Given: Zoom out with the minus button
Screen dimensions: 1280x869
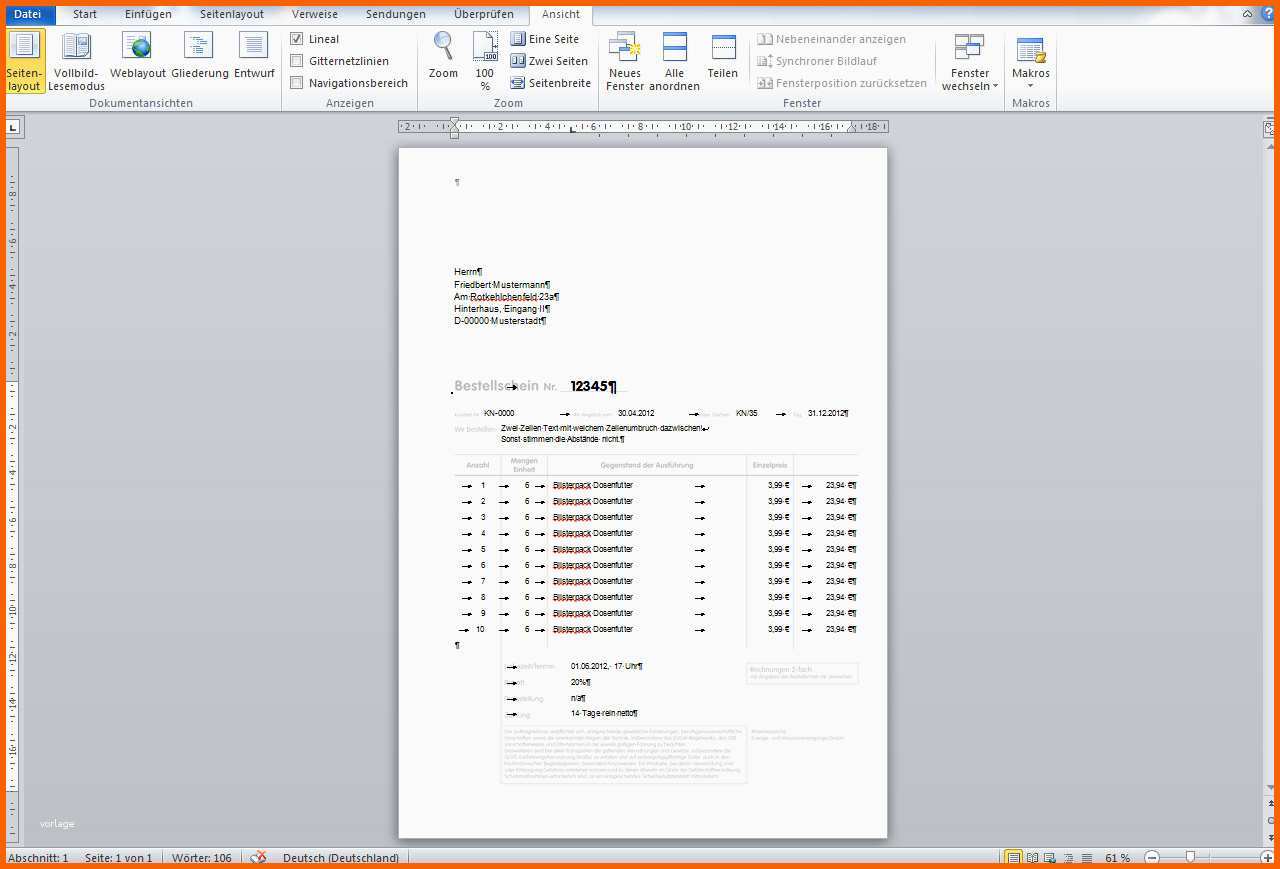Looking at the screenshot, I should (1151, 858).
